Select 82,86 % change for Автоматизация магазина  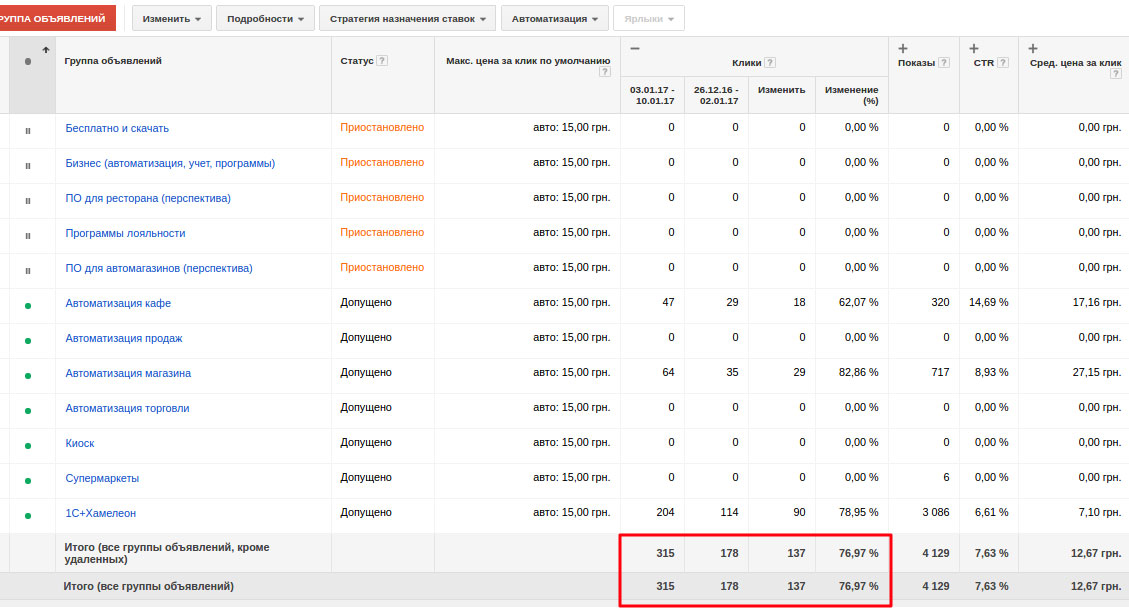pos(858,372)
